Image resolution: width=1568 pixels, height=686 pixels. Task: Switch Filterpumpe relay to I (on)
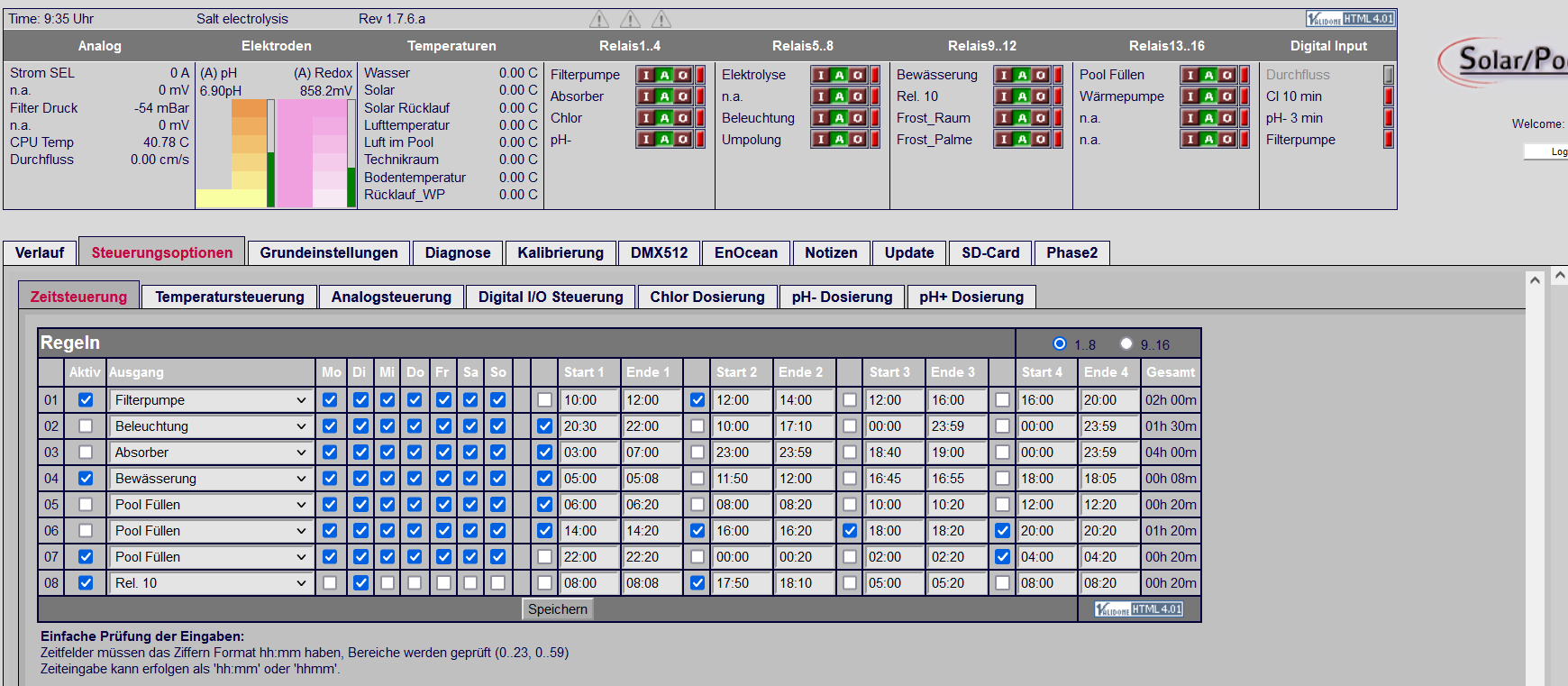(x=645, y=75)
